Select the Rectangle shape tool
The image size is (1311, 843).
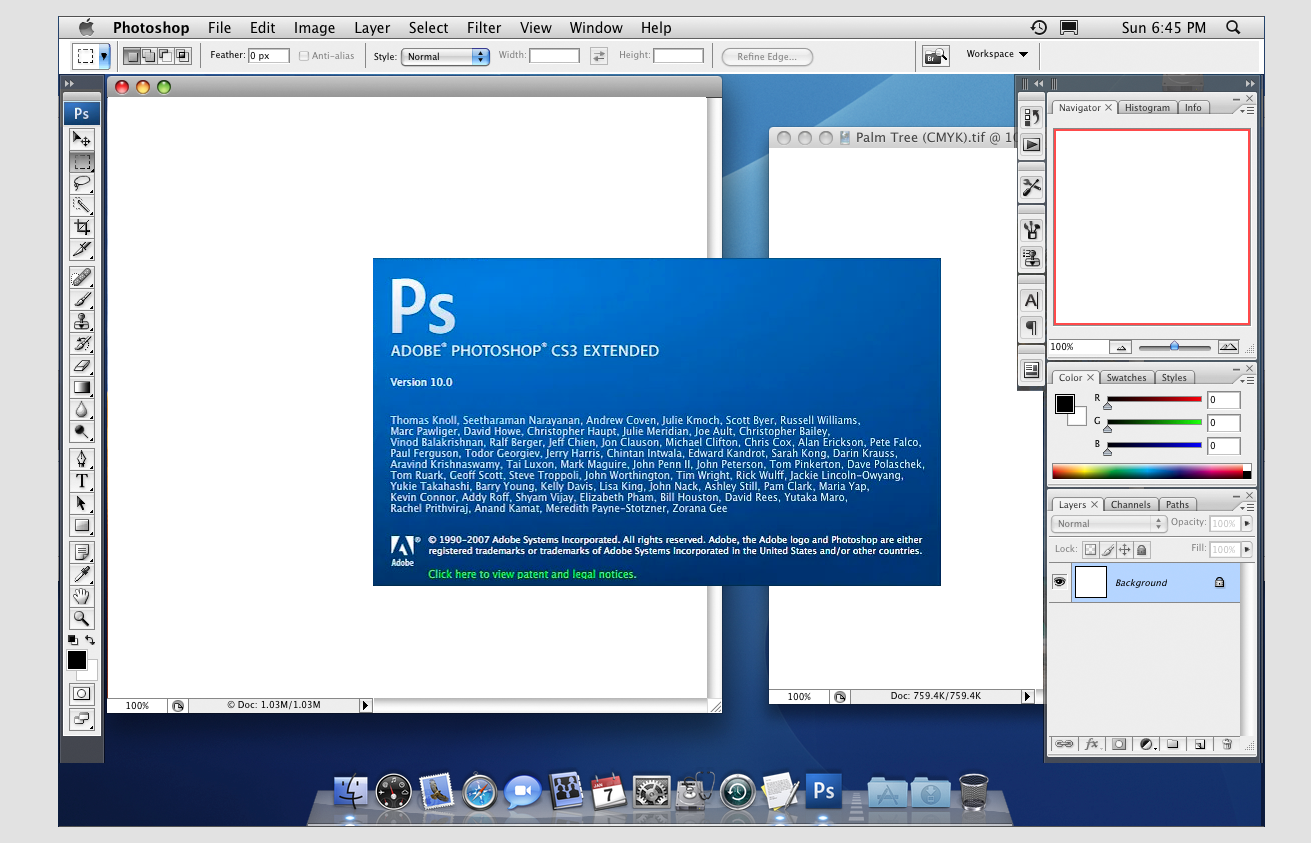click(82, 525)
